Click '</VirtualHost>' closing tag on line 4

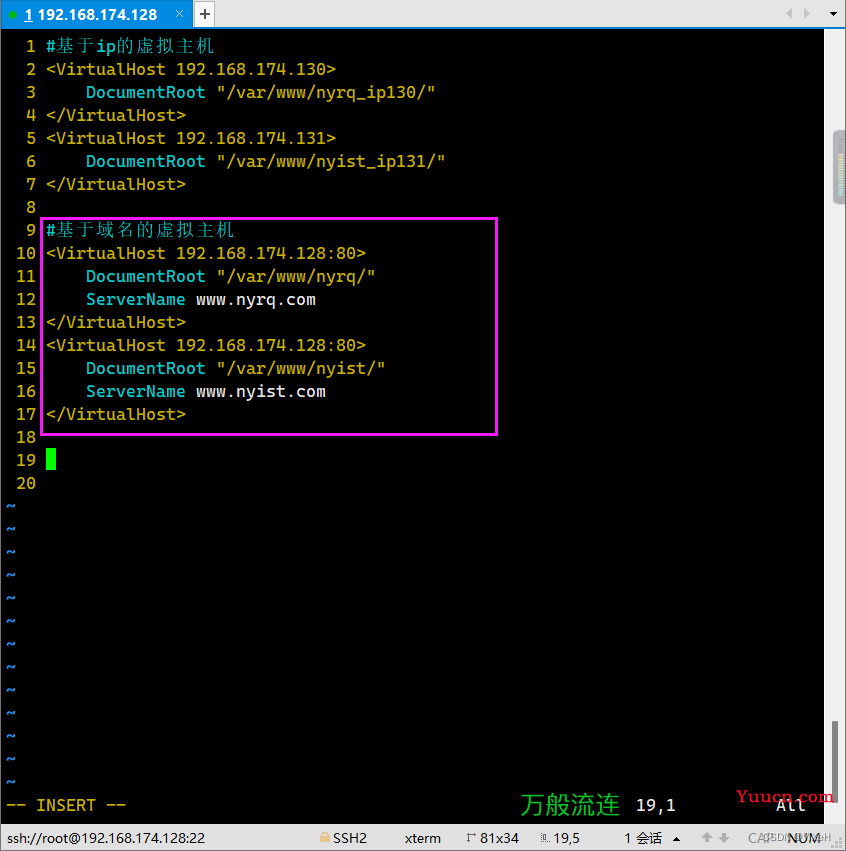pos(116,116)
